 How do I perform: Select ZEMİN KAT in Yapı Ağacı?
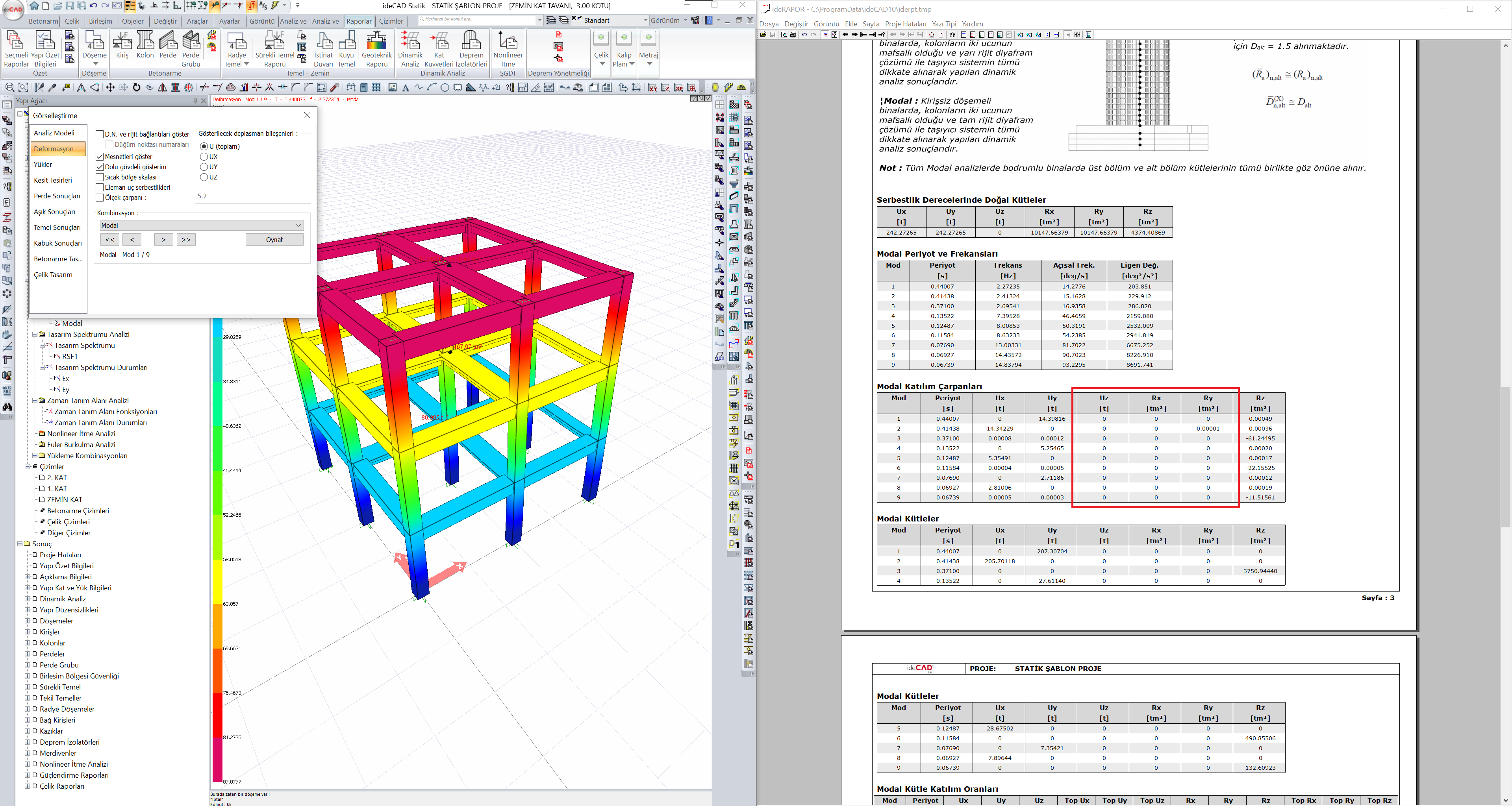[65, 500]
